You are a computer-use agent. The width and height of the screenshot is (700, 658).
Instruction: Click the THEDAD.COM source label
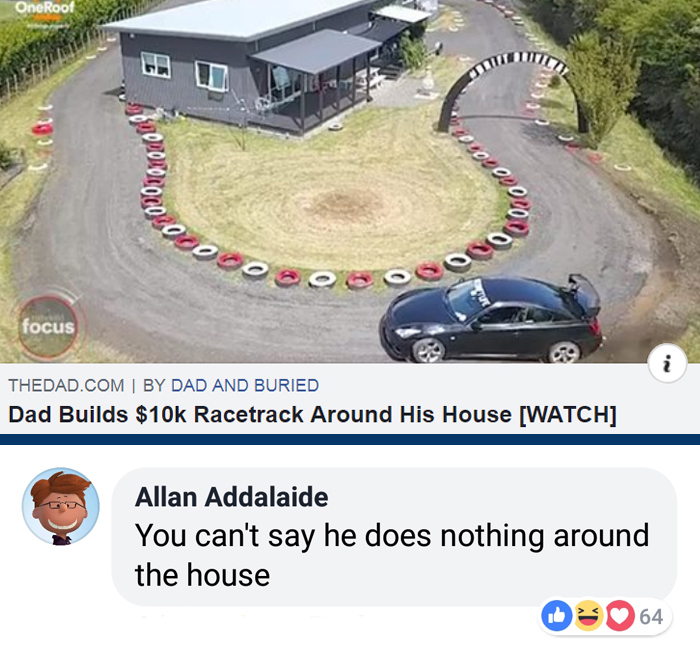(67, 385)
